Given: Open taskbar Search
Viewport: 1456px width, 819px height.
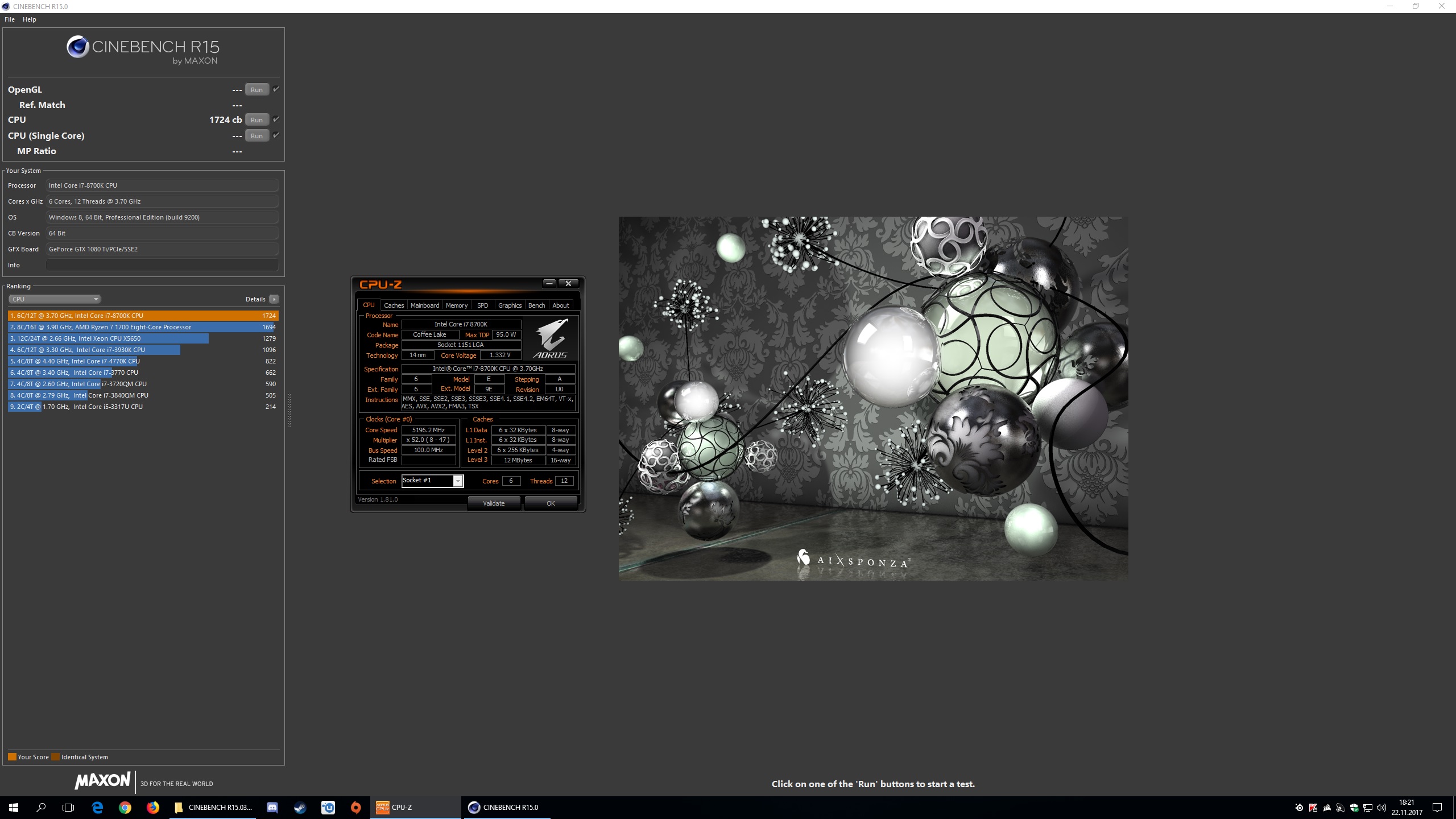Looking at the screenshot, I should point(41,808).
